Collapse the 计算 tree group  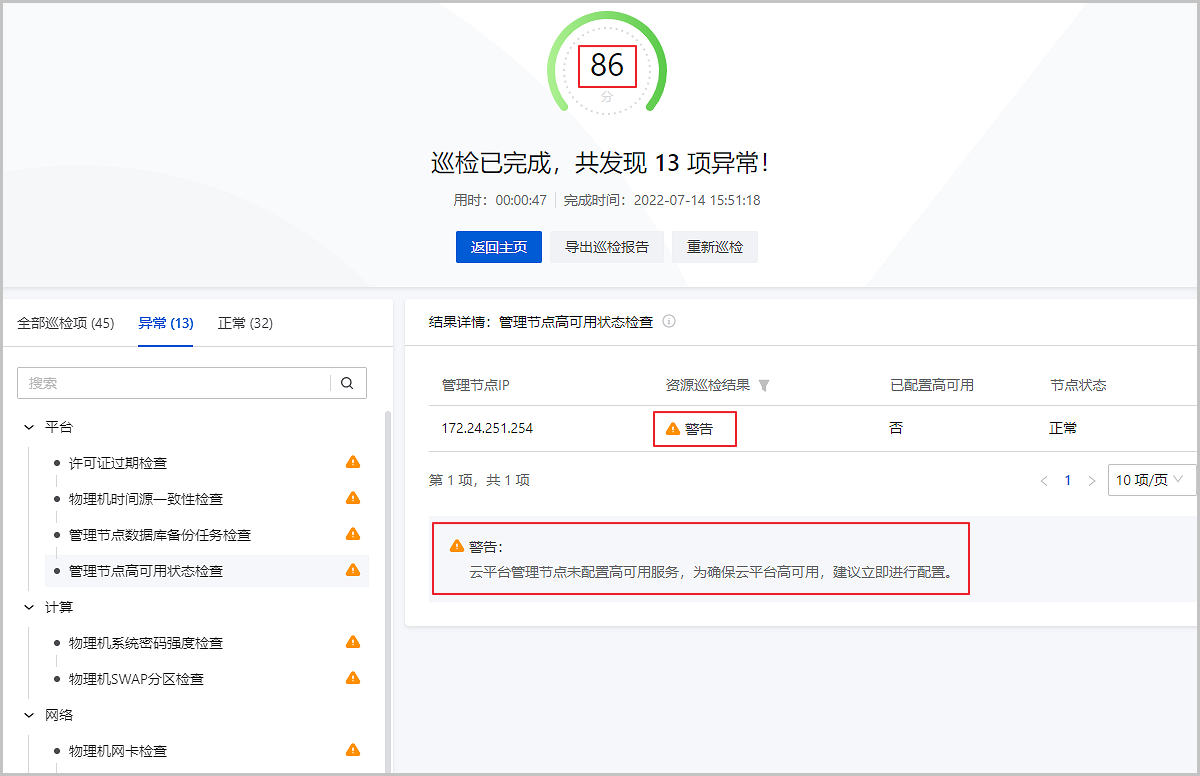(x=29, y=607)
